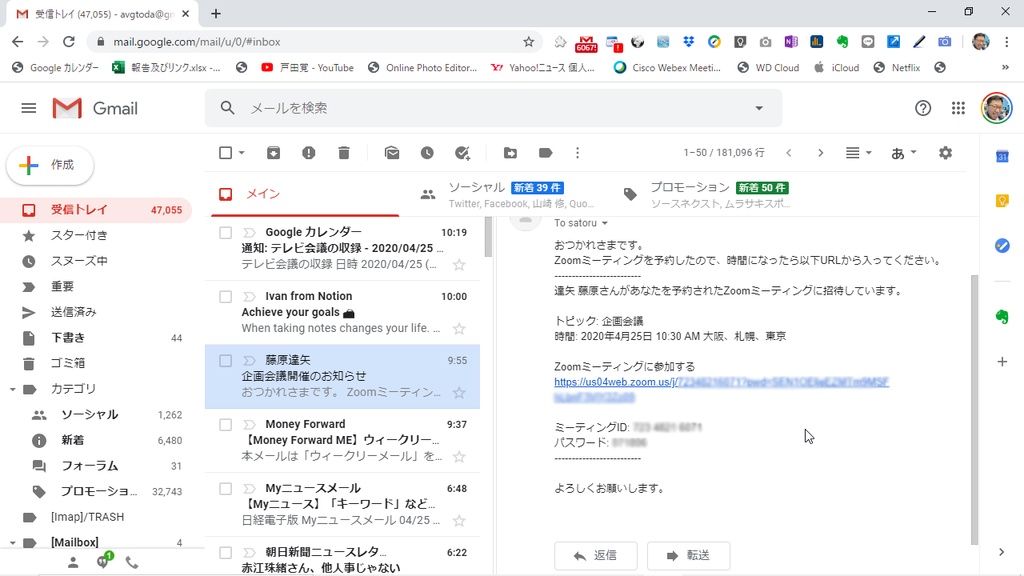The image size is (1024, 576).
Task: Expand the To satoru recipient details
Action: tap(605, 223)
